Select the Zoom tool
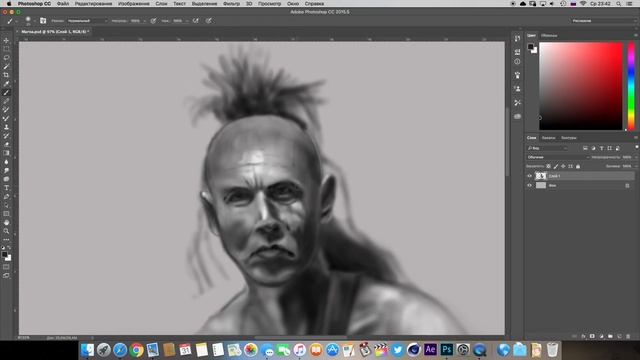This screenshot has width=640, height=360. [x=6, y=231]
